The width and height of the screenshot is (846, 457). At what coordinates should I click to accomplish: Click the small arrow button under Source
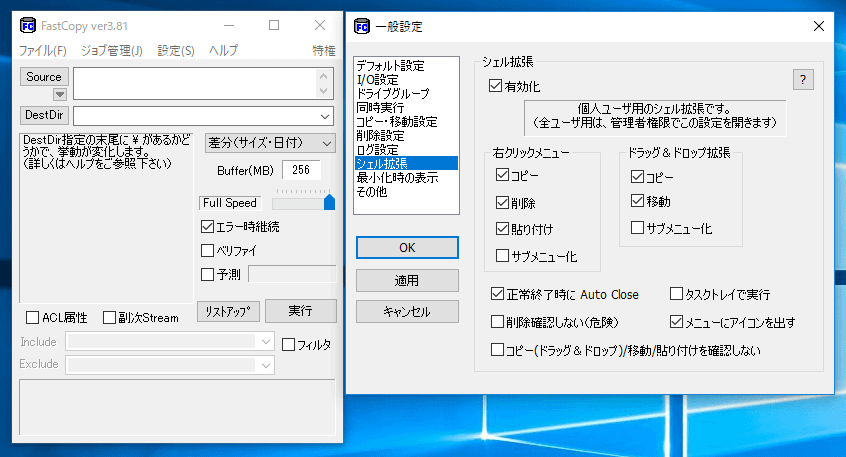click(x=59, y=94)
